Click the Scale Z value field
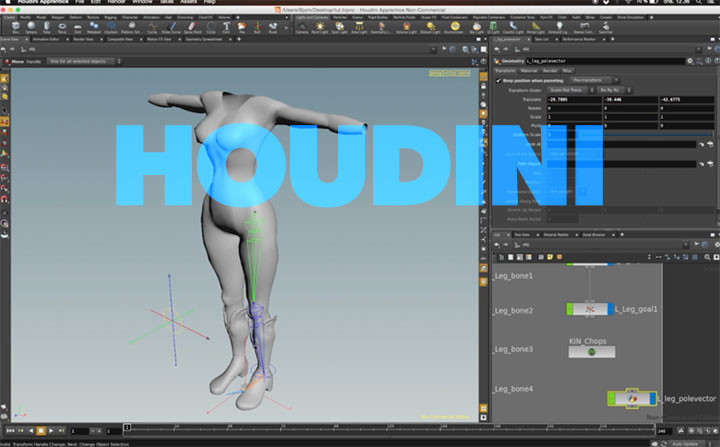 pos(686,117)
